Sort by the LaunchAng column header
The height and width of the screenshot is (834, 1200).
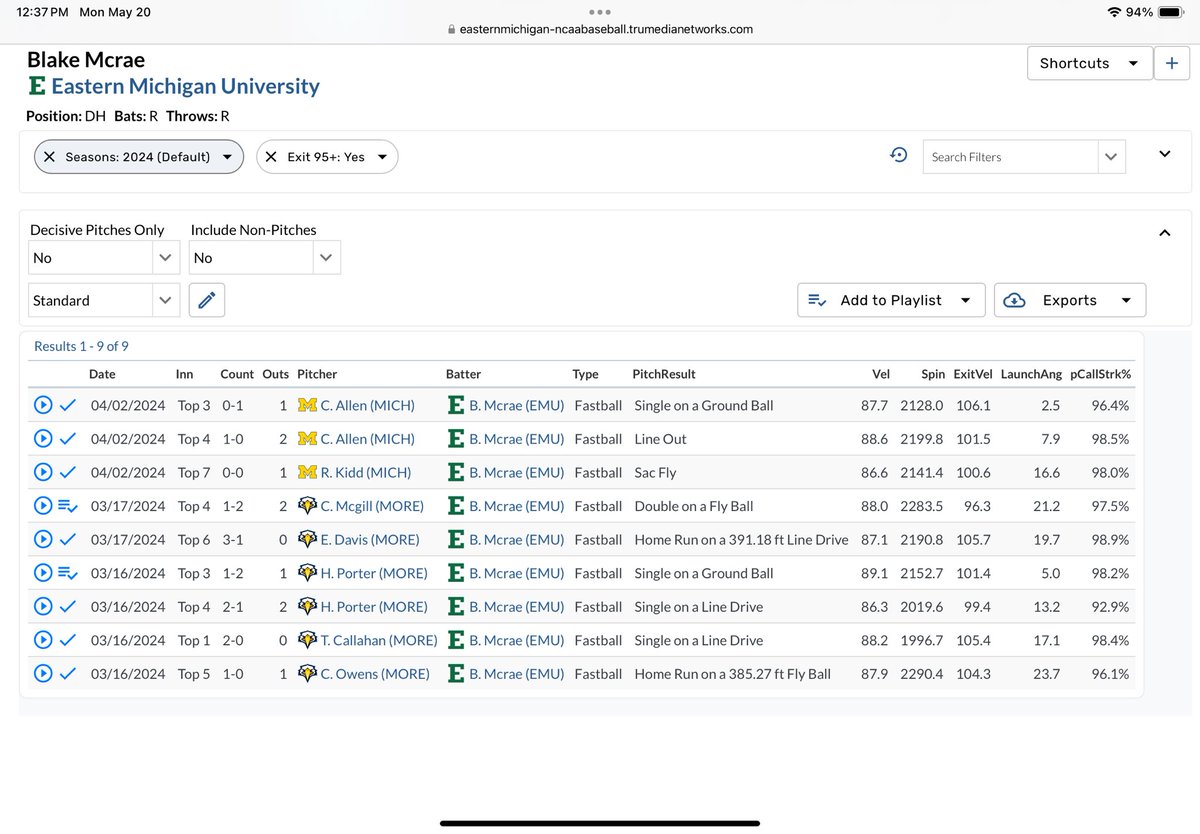tap(1031, 374)
